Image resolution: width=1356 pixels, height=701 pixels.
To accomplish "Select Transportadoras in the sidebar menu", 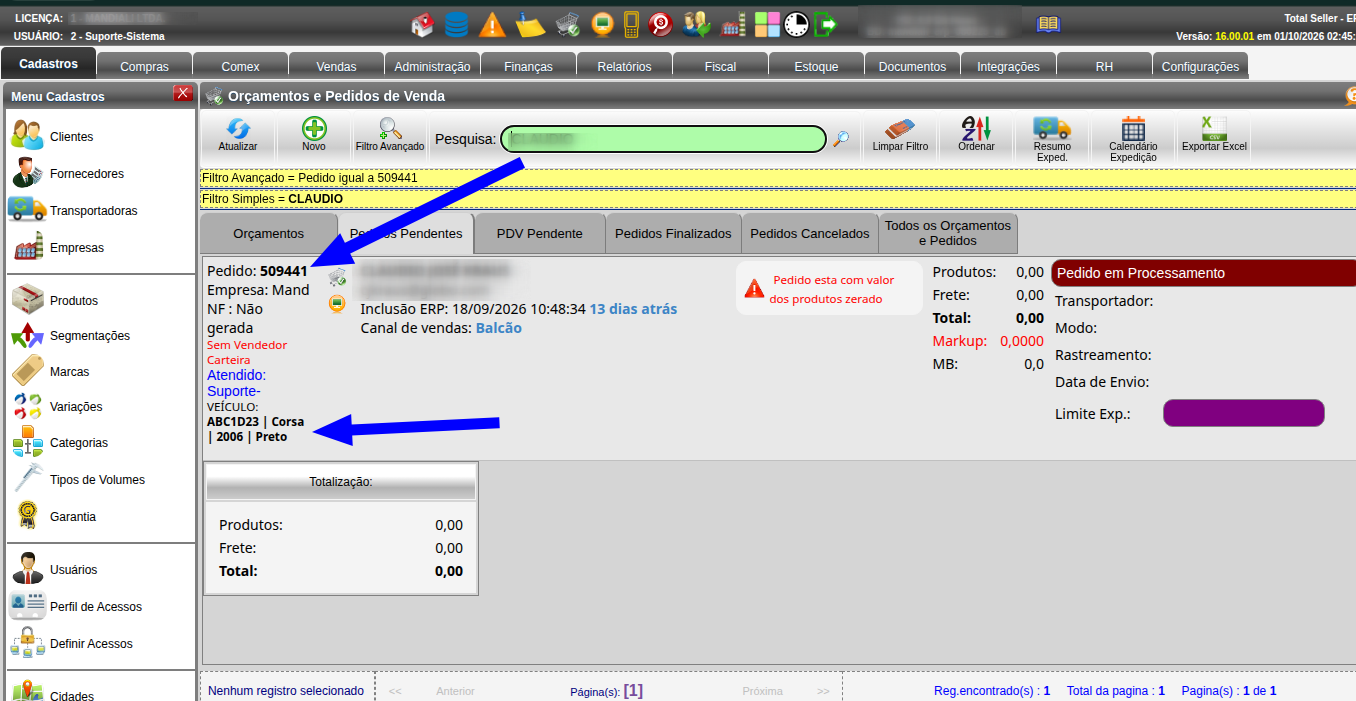I will (94, 211).
